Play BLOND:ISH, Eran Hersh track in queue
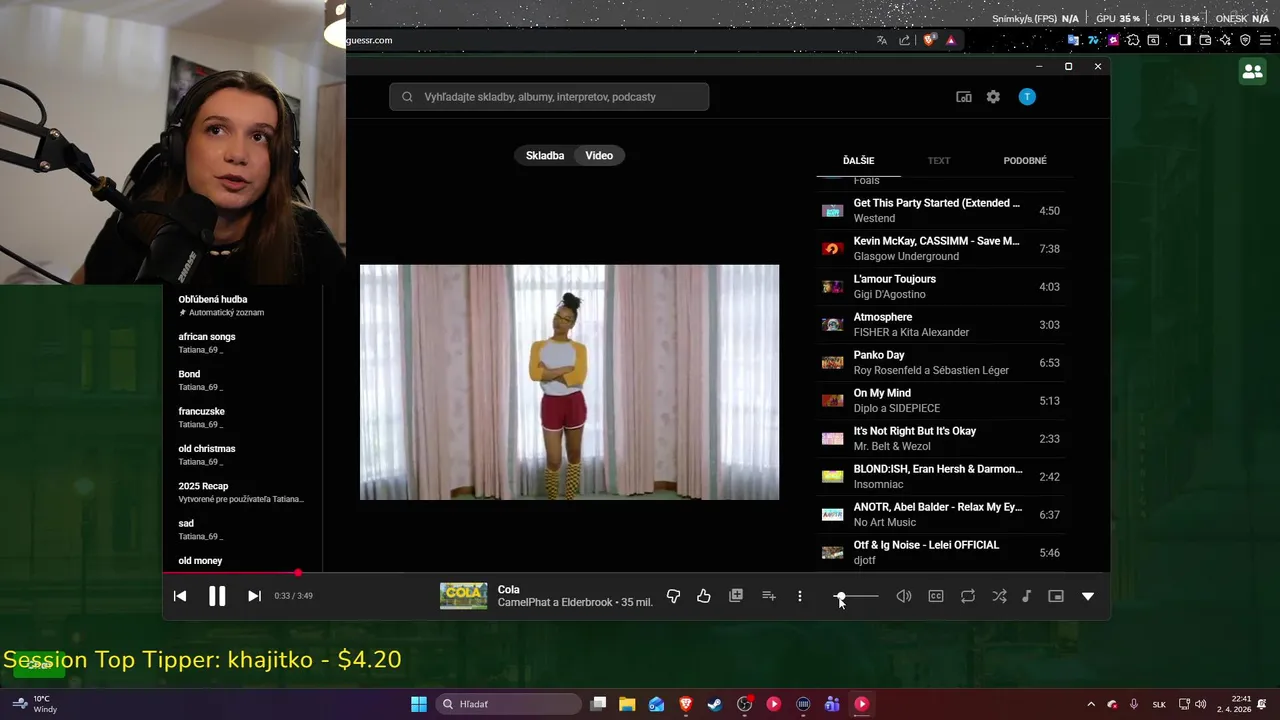 [941, 477]
